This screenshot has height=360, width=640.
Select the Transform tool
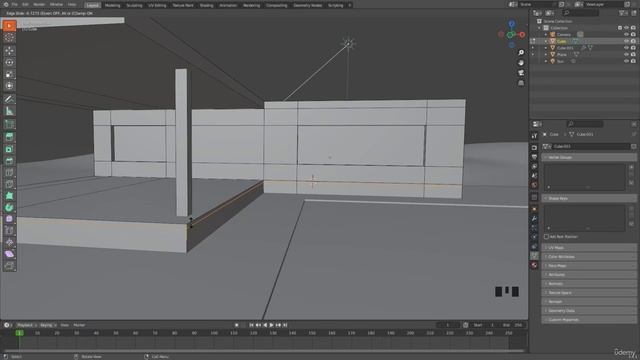tap(9, 86)
